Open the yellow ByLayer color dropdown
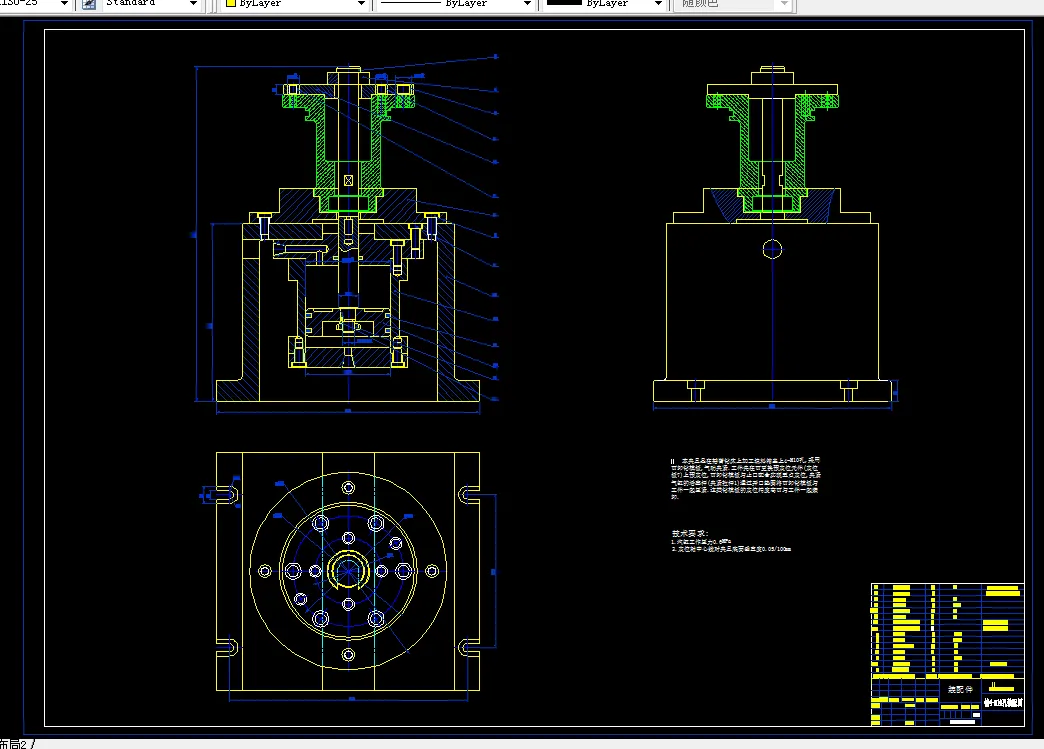This screenshot has width=1044, height=749. 361,3
